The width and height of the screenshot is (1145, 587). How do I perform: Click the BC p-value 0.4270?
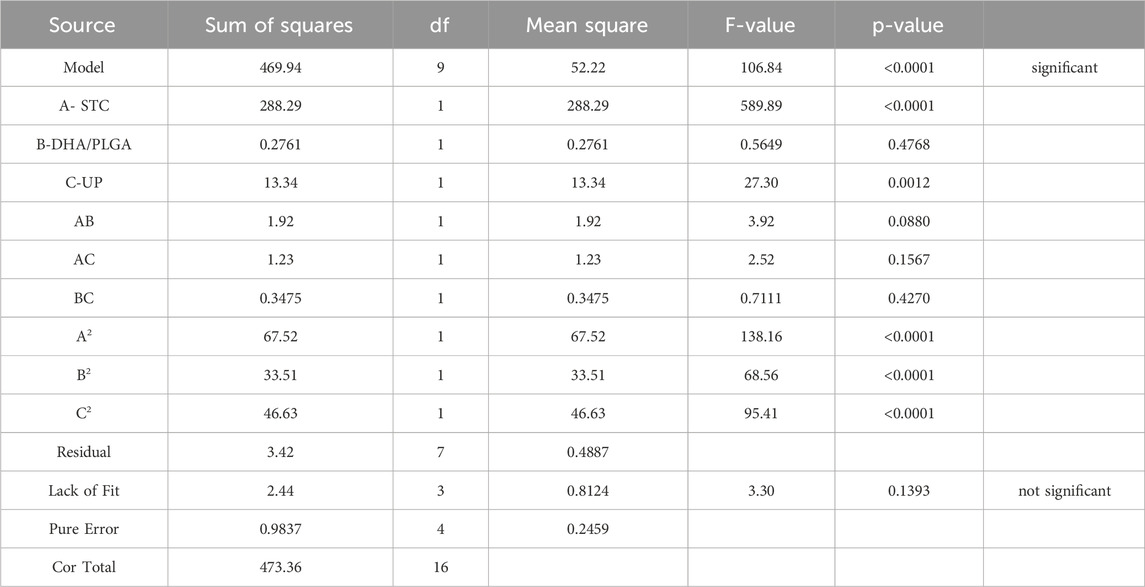[x=908, y=298]
